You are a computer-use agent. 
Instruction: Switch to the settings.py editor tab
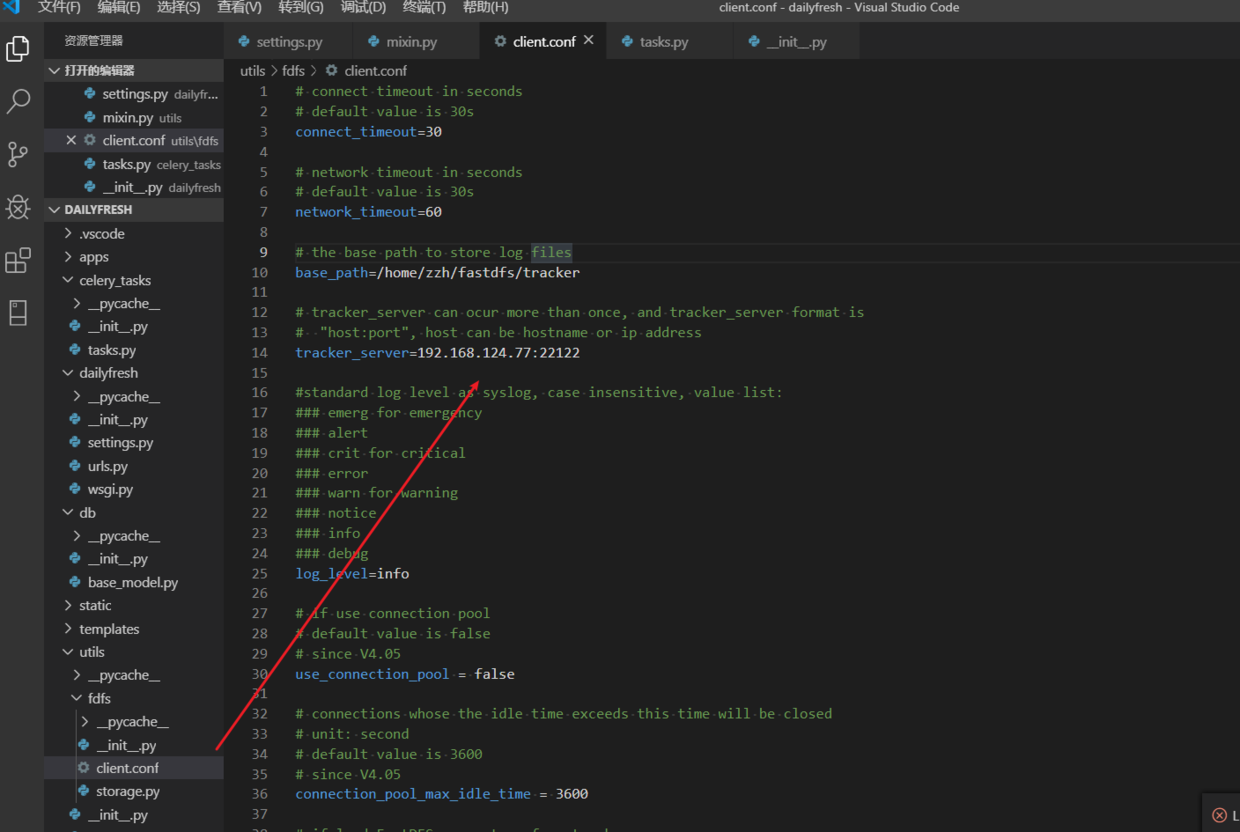289,42
